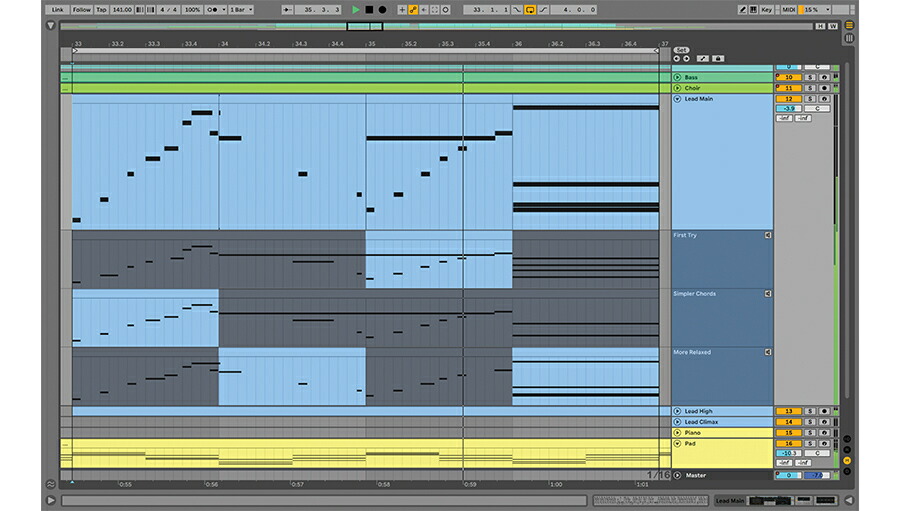This screenshot has width=900, height=511.
Task: Toggle the yellow arrangement view selector icon
Action: (849, 25)
